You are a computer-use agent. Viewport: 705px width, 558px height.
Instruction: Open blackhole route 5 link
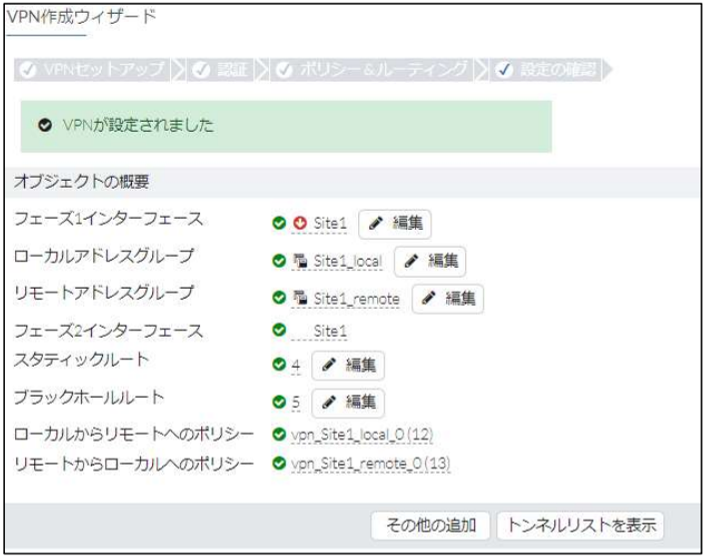[295, 402]
